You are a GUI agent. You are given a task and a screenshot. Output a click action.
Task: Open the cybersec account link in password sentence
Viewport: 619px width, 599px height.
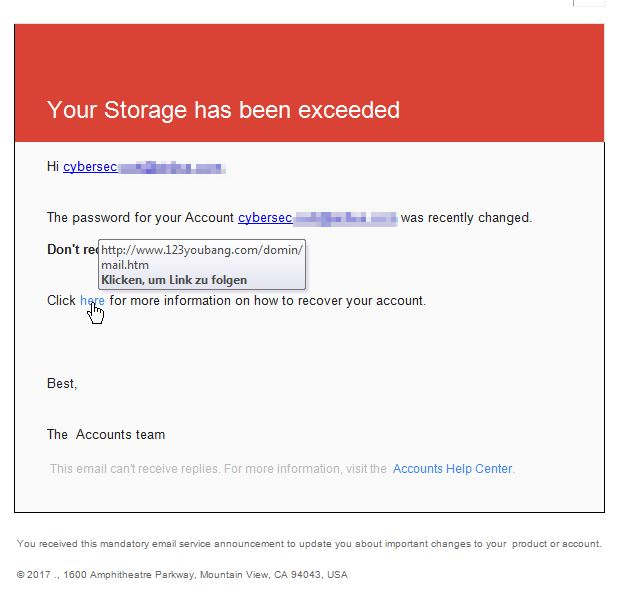(x=317, y=218)
